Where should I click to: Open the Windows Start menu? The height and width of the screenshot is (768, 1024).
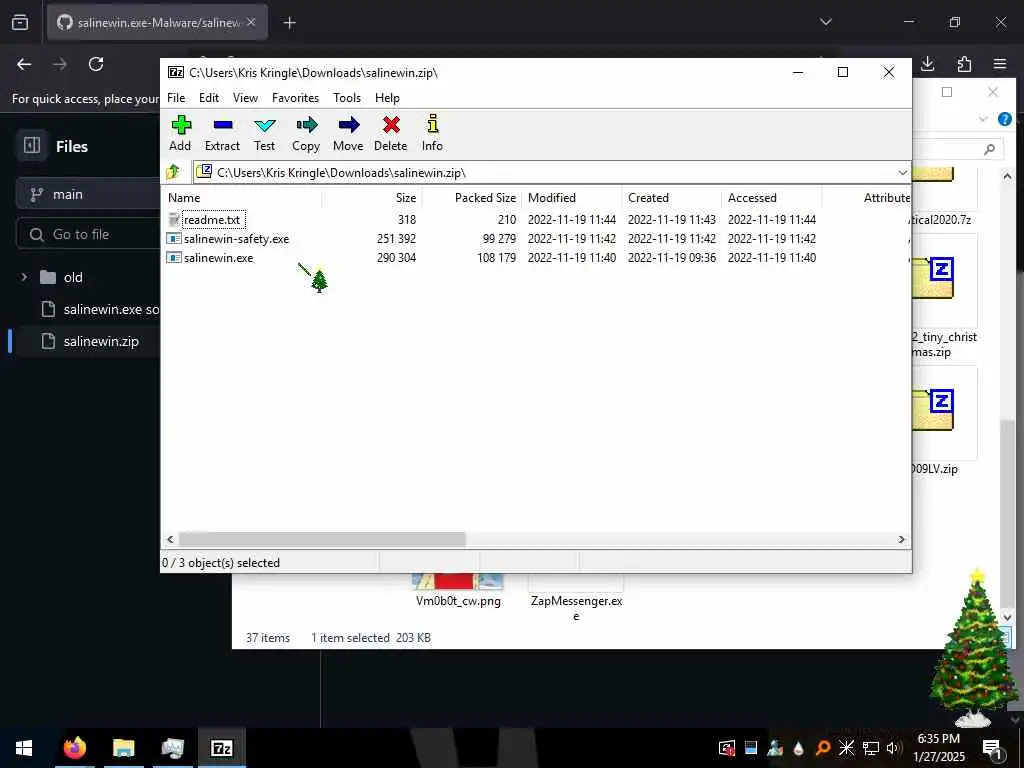tap(24, 748)
